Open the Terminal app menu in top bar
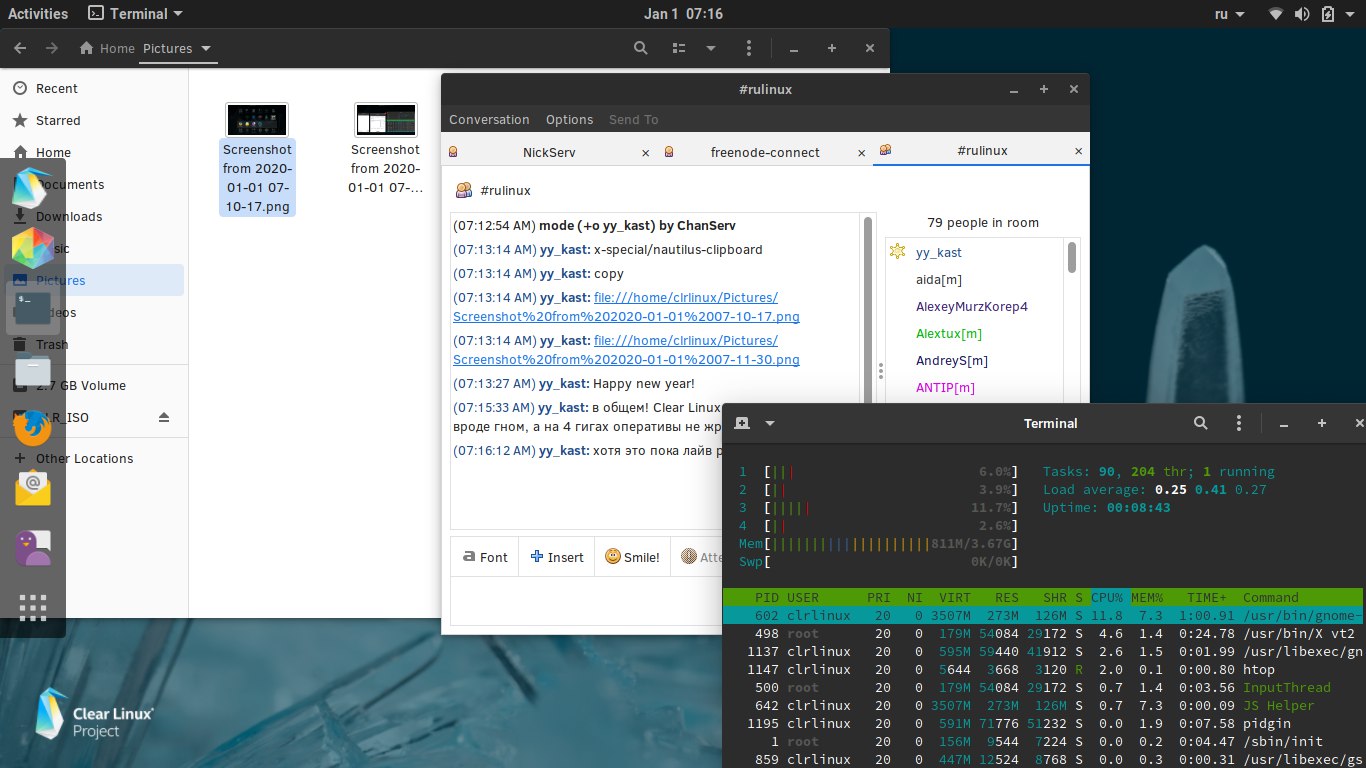This screenshot has height=768, width=1366. (x=135, y=14)
